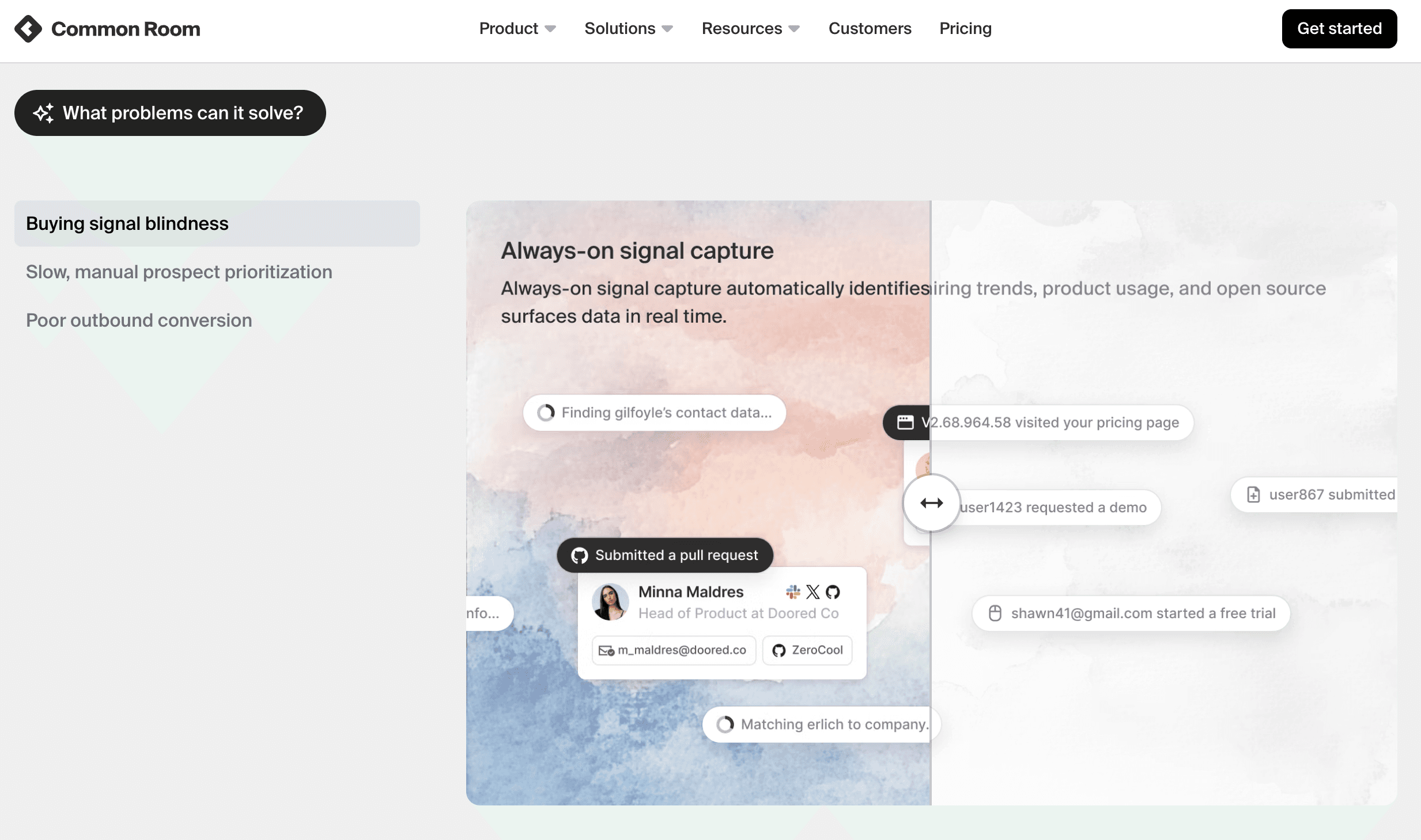Click the text surfaces data in real time
This screenshot has height=840, width=1421.
coord(614,316)
